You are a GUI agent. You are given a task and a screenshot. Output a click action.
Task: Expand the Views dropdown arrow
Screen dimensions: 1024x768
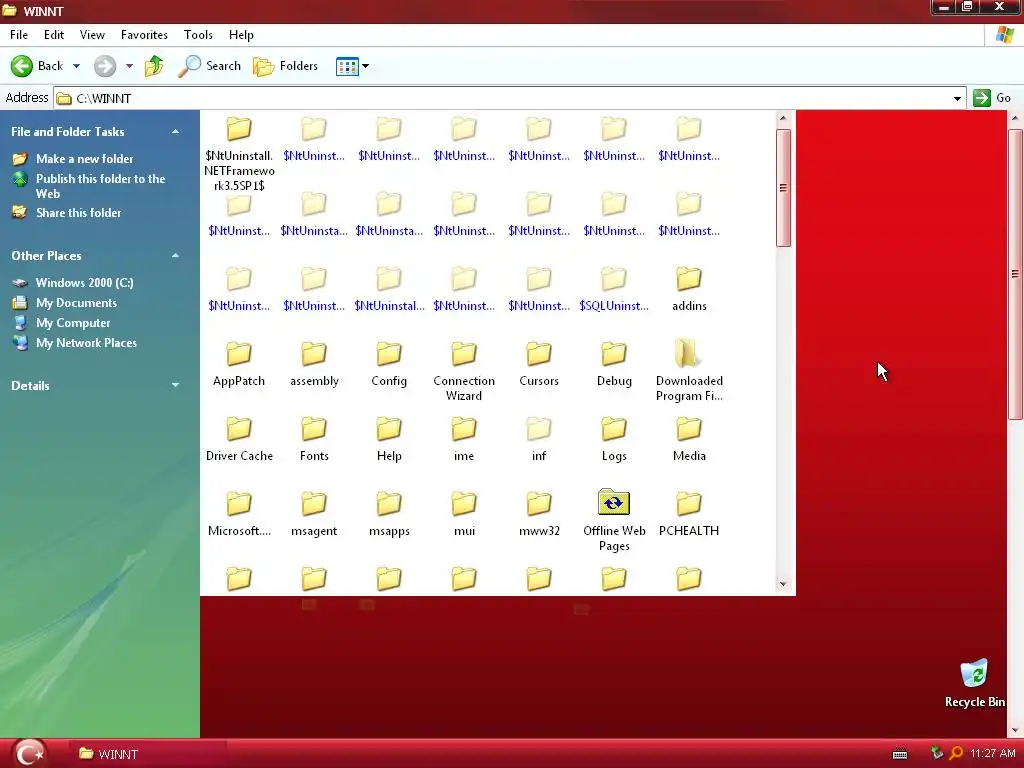(366, 66)
